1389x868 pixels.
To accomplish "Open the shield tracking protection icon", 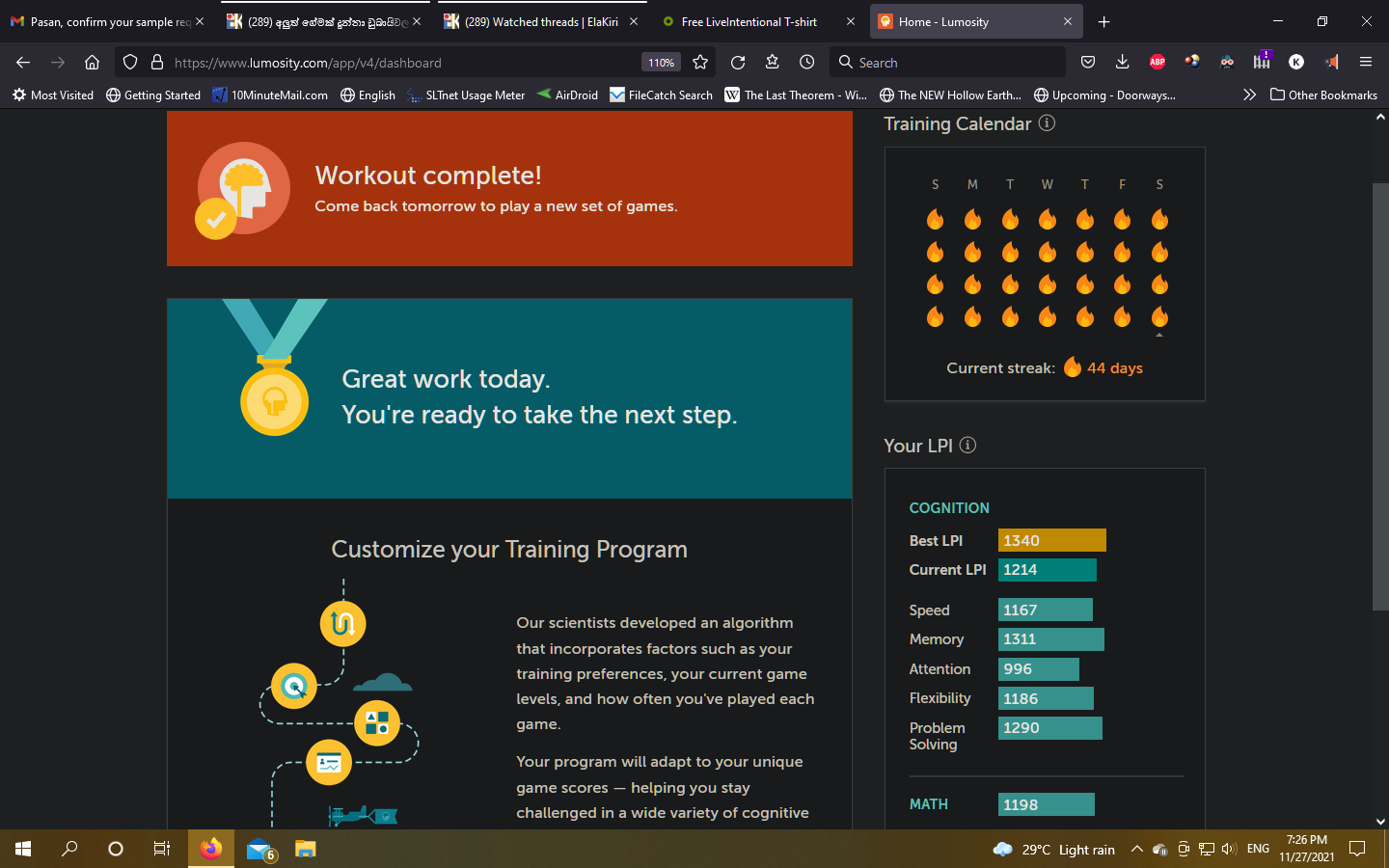I will pos(130,63).
